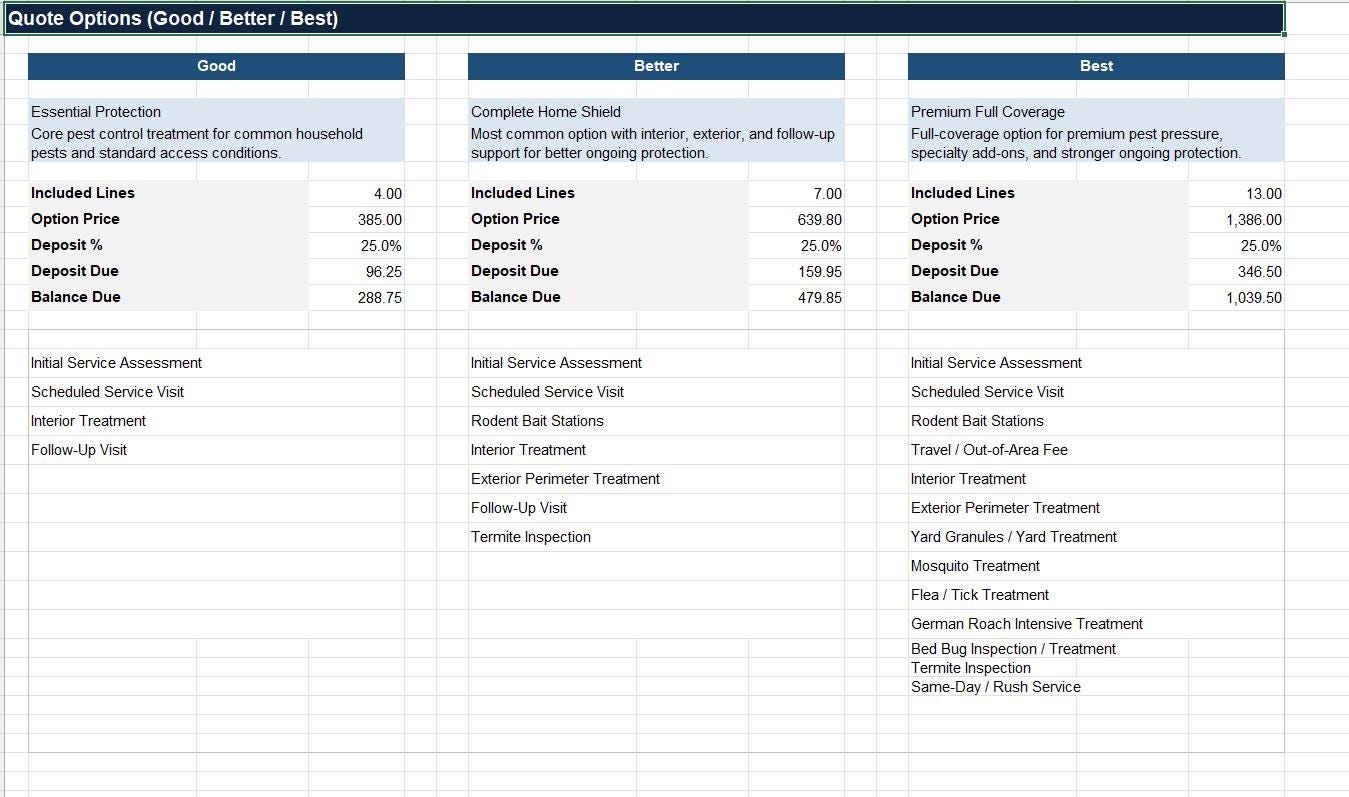Select German Roach Intensive Treatment line
Image resolution: width=1349 pixels, height=797 pixels.
point(1096,624)
